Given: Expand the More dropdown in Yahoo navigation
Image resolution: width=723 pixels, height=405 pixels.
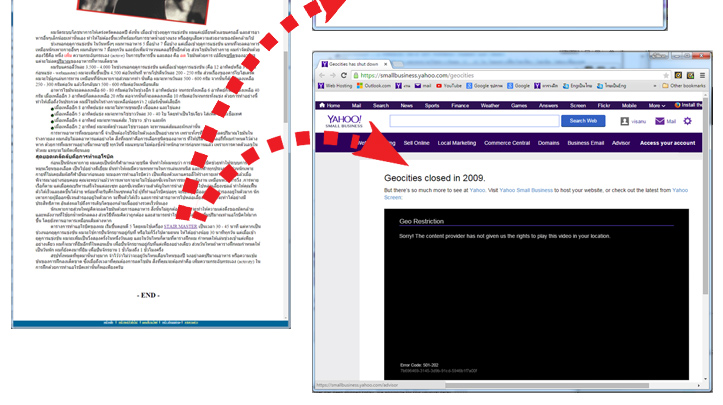Looking at the screenshot, I should pos(656,105).
